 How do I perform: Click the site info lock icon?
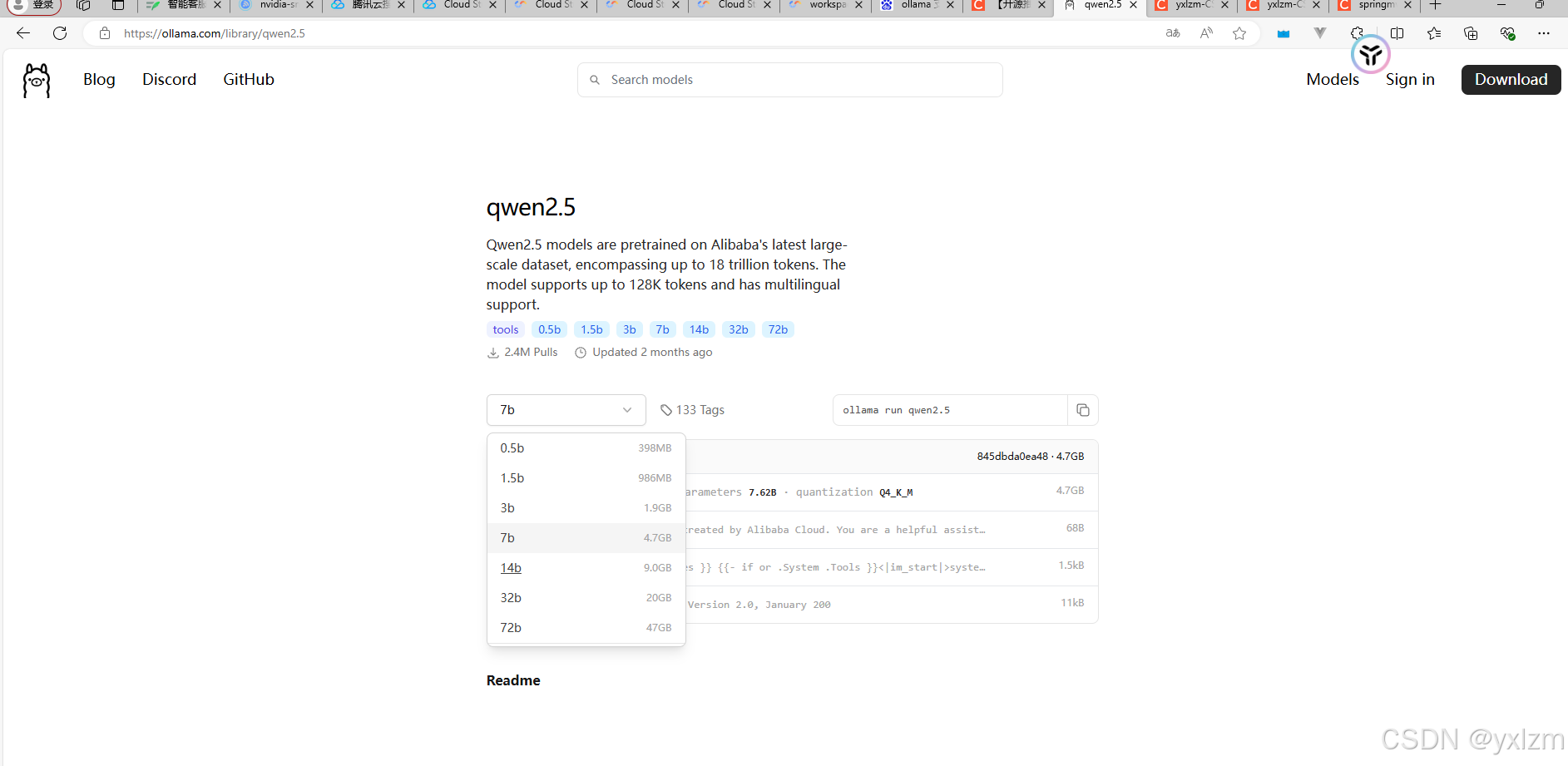point(105,33)
